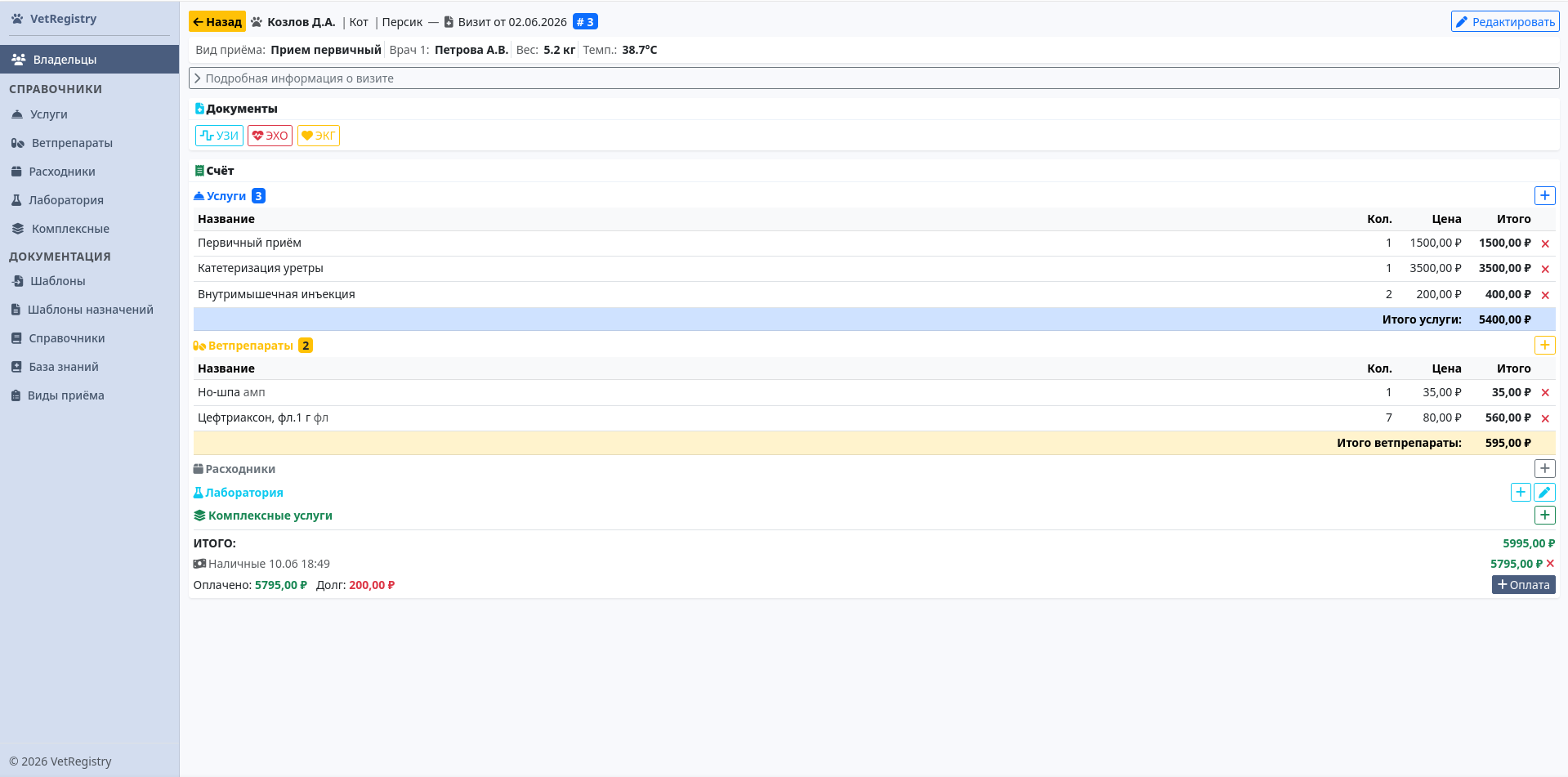
Task: Open Комплексные in sidebar
Action: pyautogui.click(x=90, y=229)
